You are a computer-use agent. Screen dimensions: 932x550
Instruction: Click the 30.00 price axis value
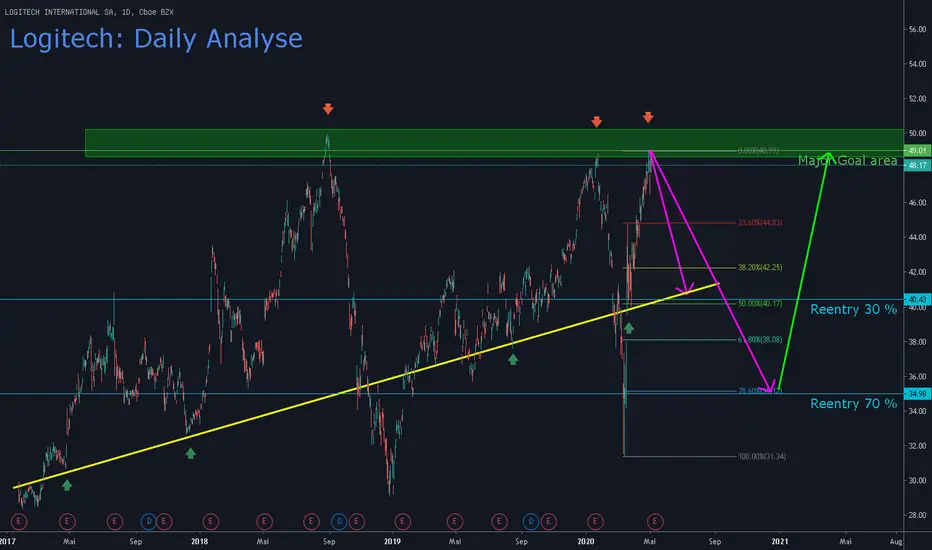coord(917,480)
